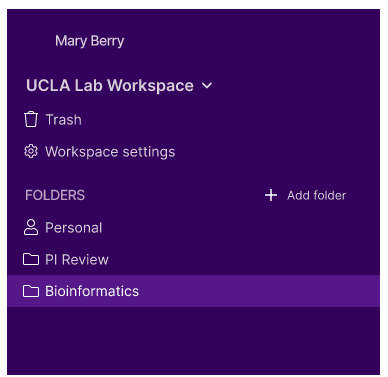Click the trash can icon
388x377 pixels.
coord(31,119)
